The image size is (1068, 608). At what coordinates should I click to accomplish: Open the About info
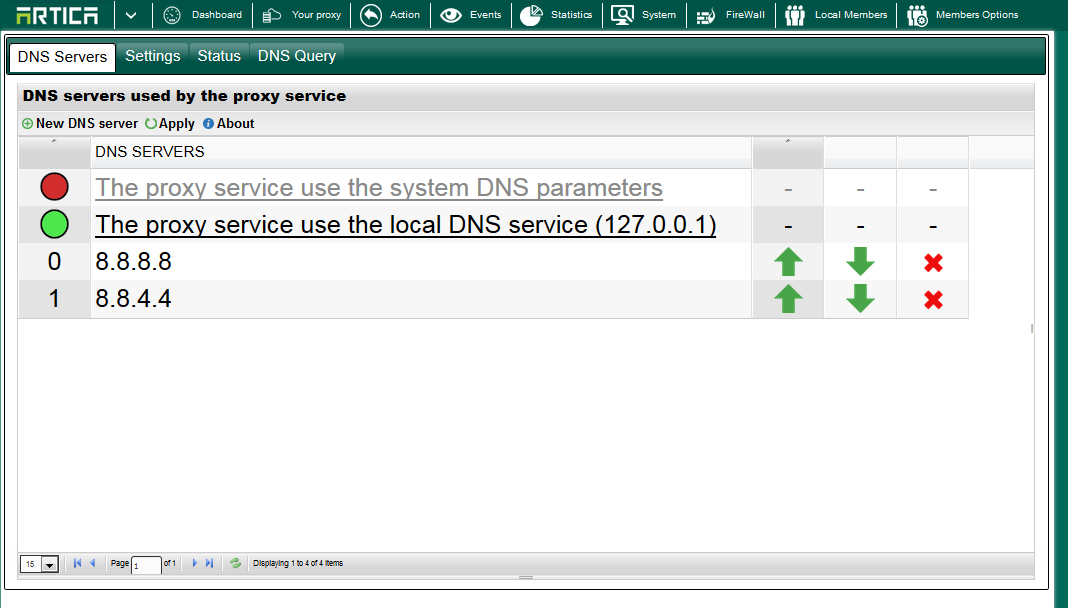pos(229,123)
